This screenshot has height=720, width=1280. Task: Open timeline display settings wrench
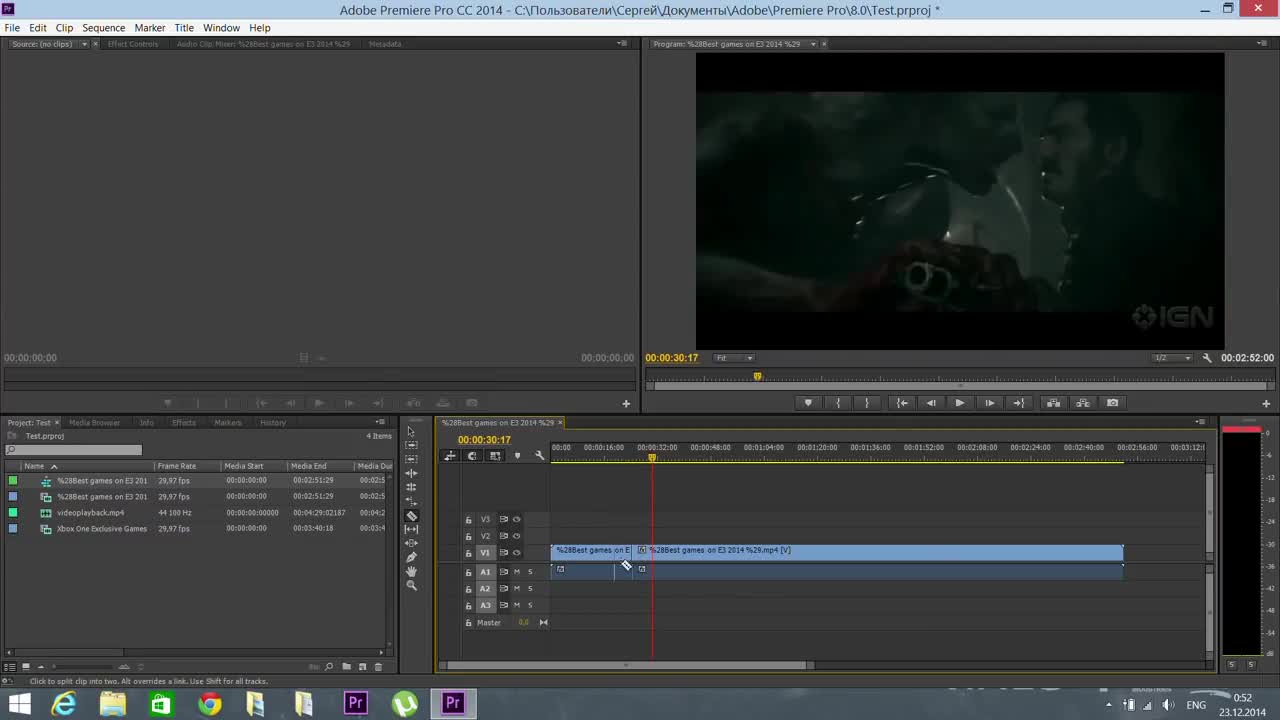tap(540, 456)
